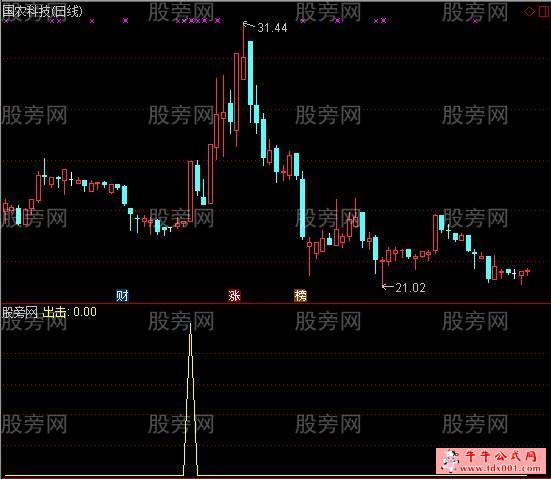Click the orange 榜 info marker

point(300,296)
